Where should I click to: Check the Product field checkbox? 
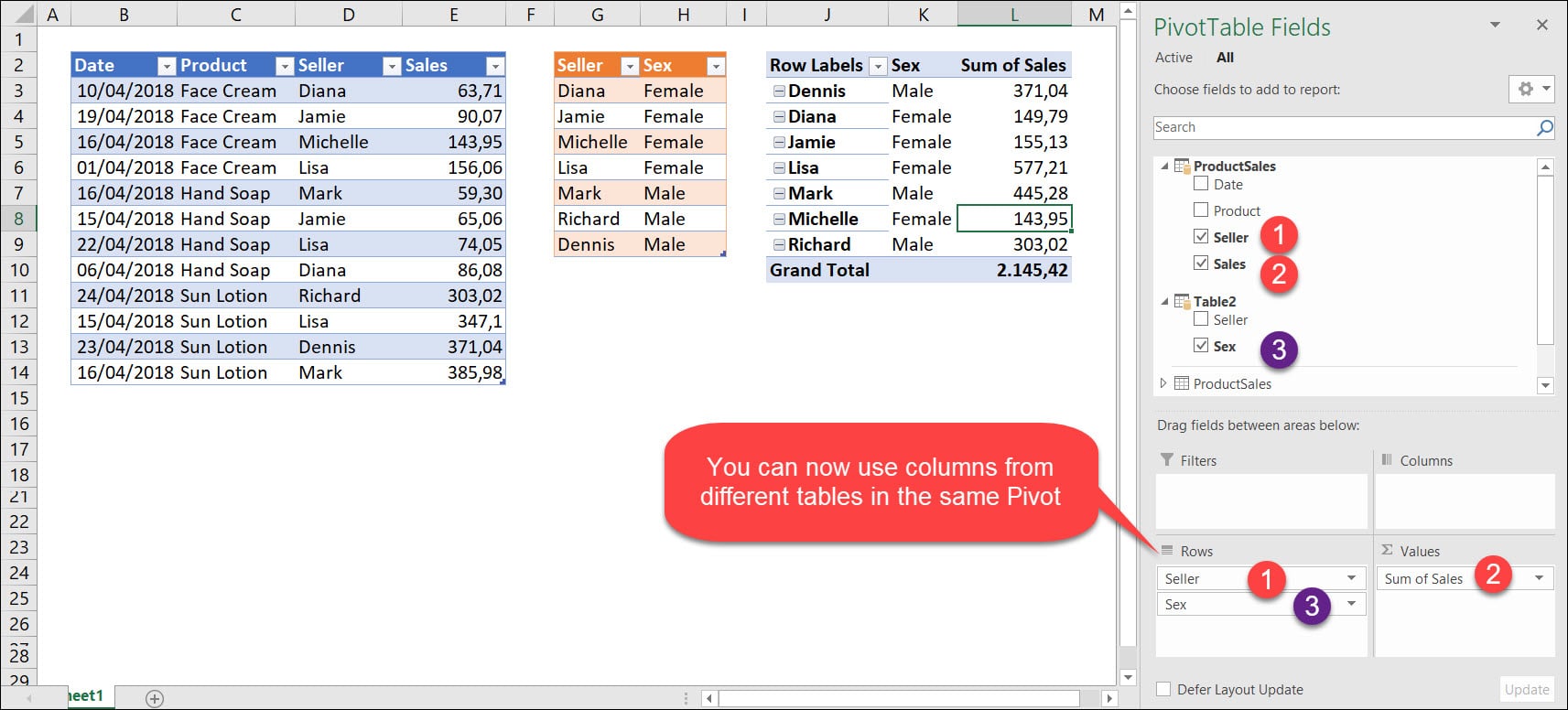1201,210
